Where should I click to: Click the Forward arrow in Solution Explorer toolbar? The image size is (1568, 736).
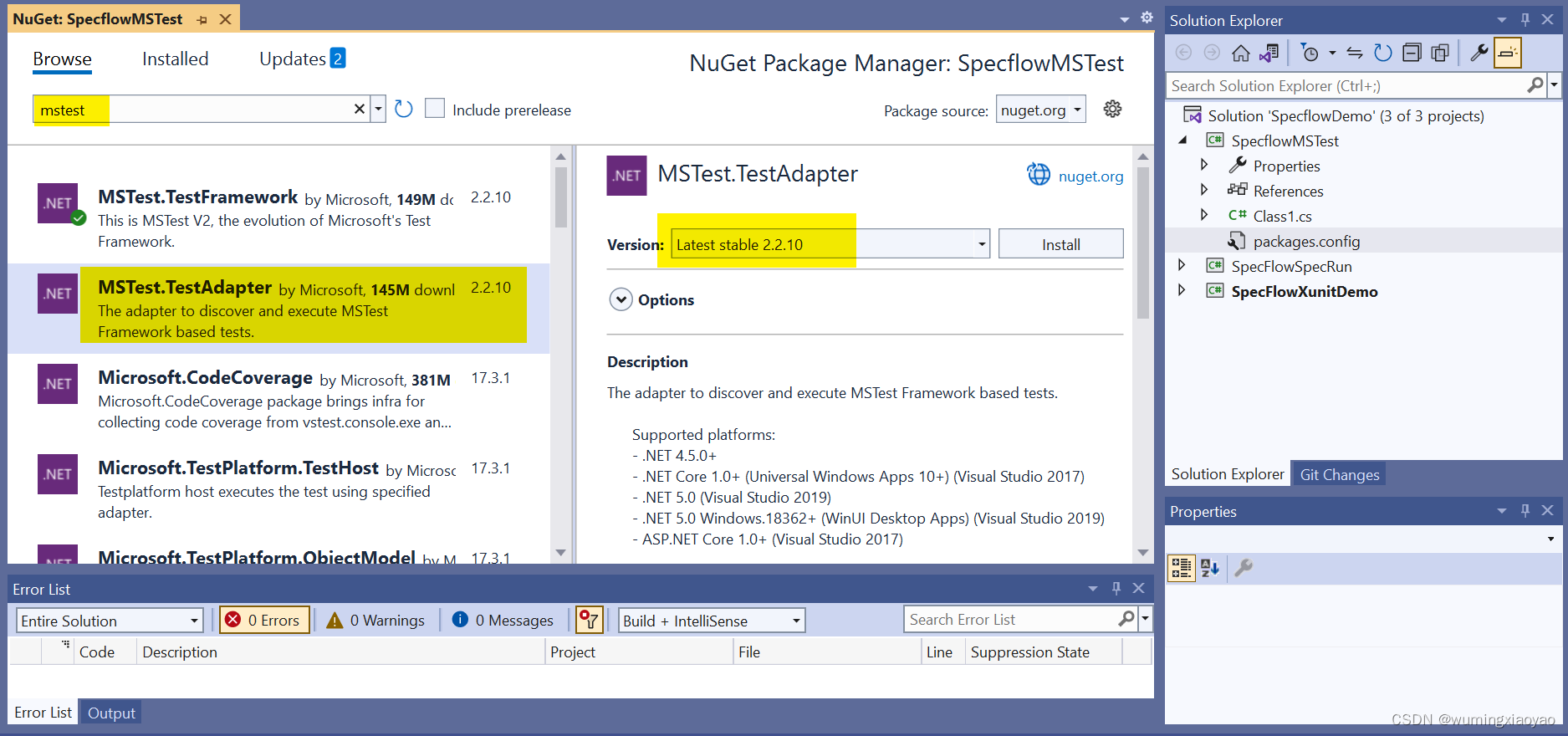[1212, 54]
